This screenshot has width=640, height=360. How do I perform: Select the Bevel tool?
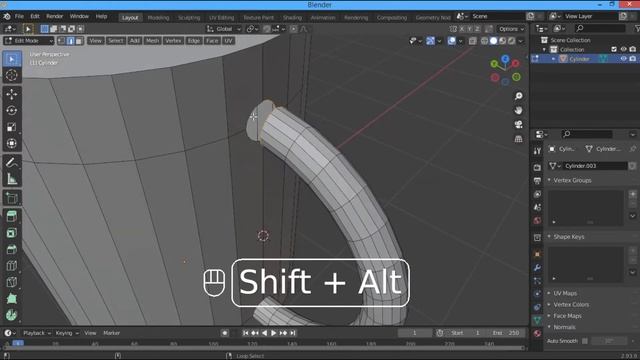[x=11, y=249]
